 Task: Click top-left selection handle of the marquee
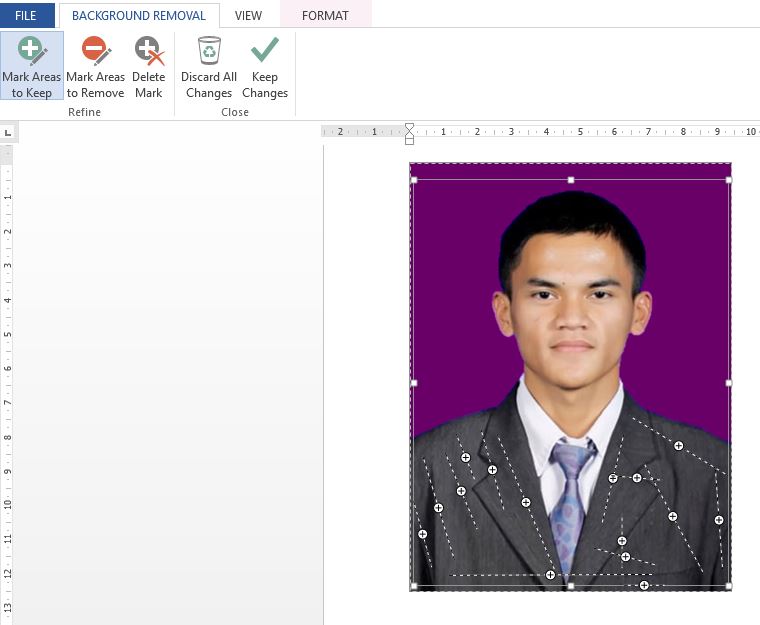[414, 180]
